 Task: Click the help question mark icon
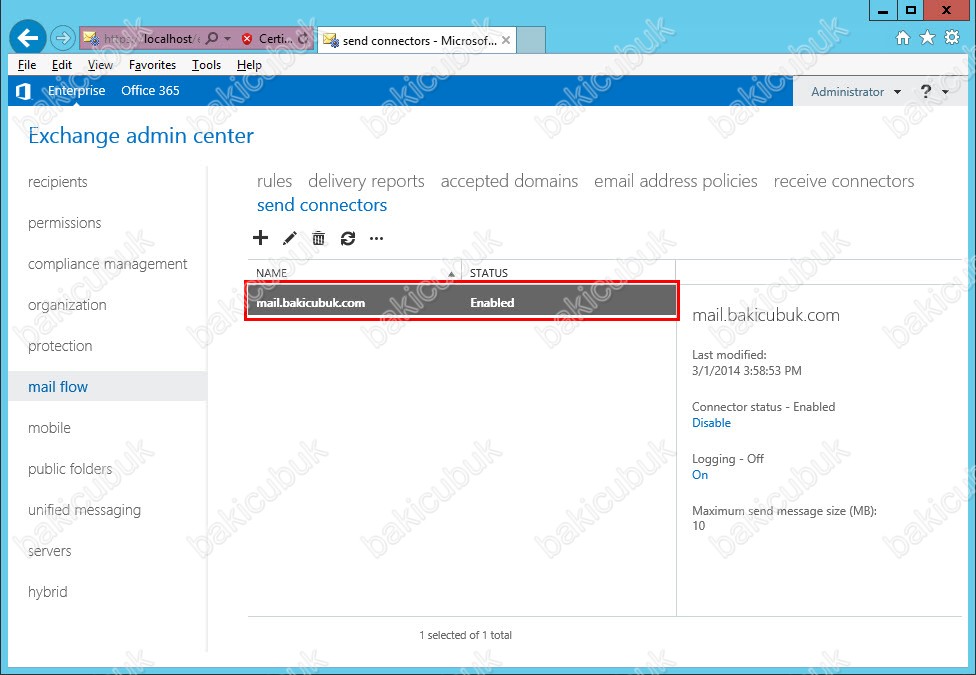click(x=926, y=92)
